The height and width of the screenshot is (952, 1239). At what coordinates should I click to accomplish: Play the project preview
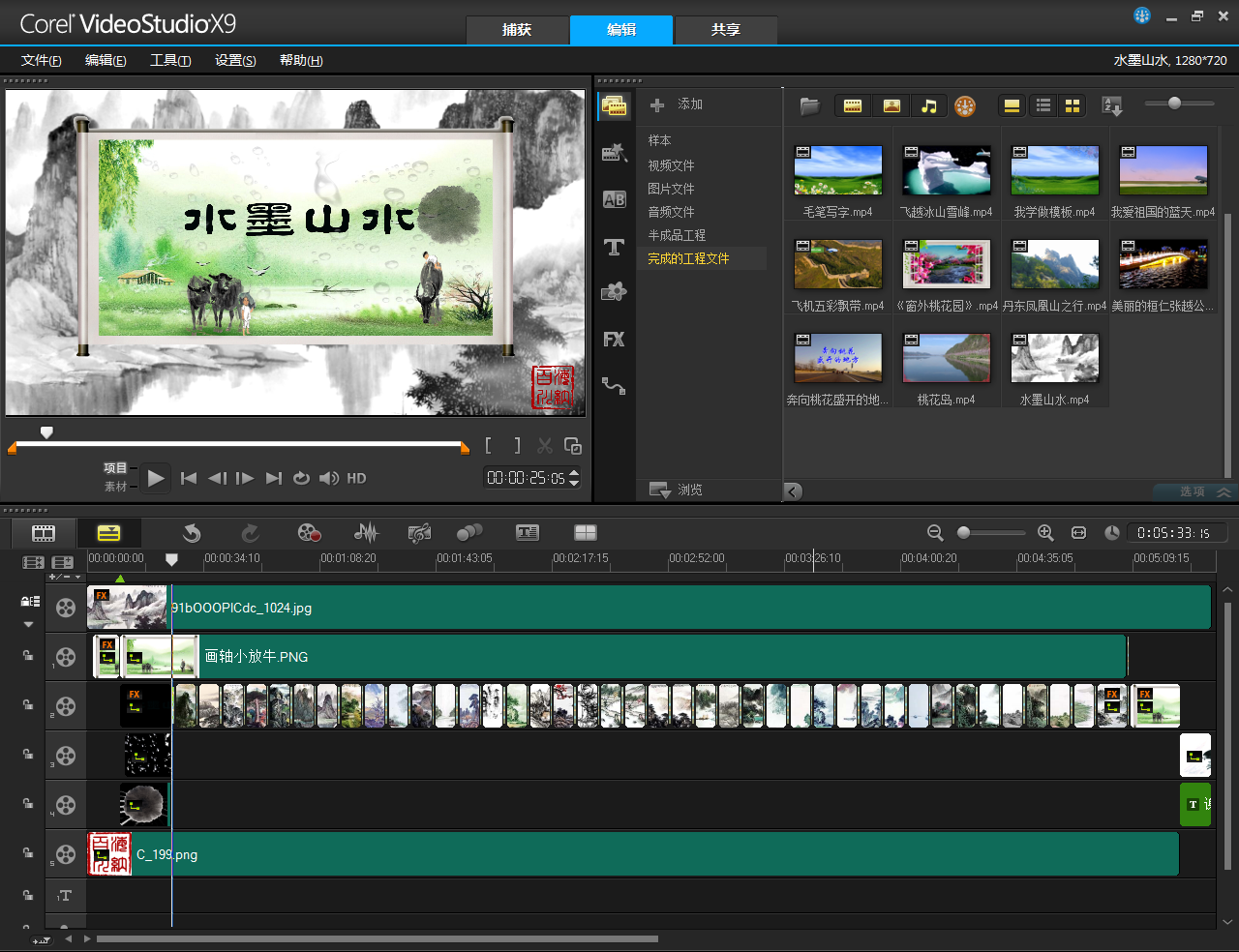pyautogui.click(x=156, y=478)
